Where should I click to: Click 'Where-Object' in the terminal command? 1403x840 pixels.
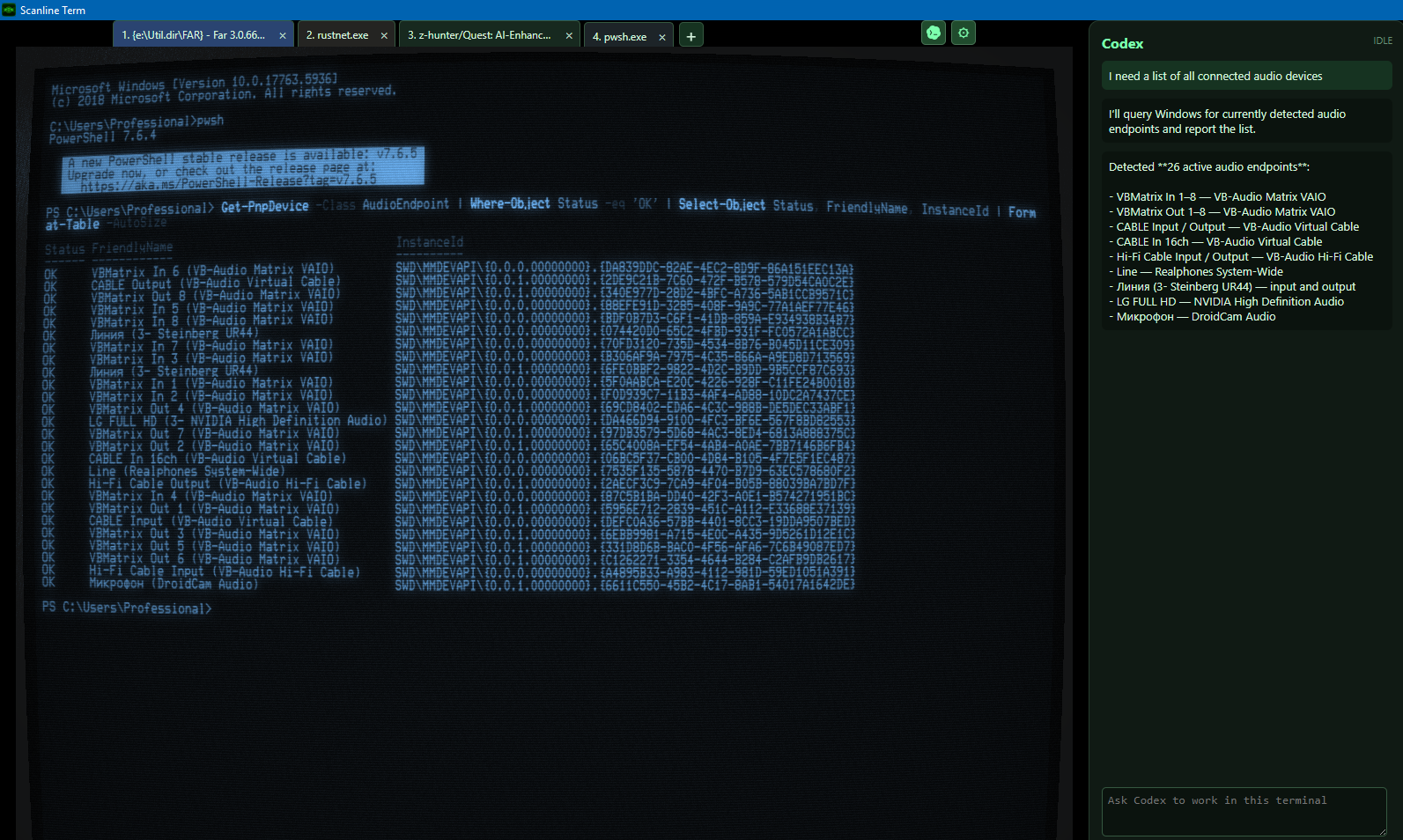pos(510,203)
